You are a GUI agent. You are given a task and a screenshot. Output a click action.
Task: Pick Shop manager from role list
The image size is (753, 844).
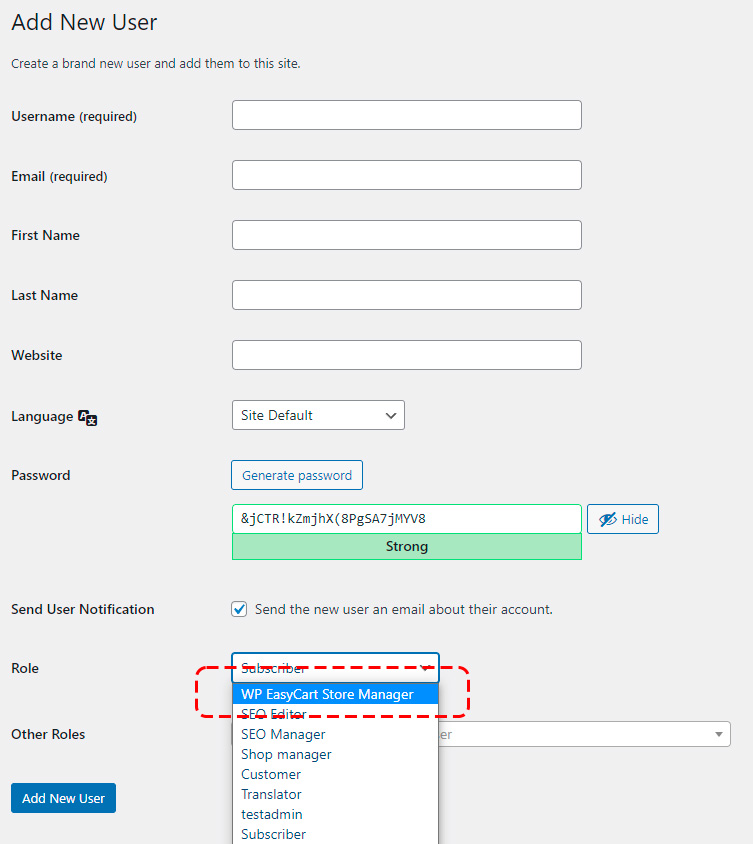[286, 754]
